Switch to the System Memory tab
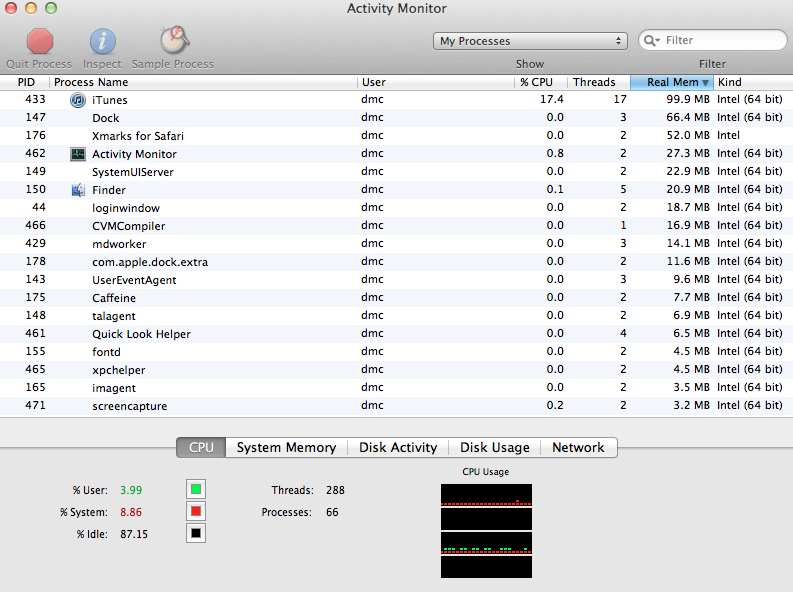 (x=286, y=447)
